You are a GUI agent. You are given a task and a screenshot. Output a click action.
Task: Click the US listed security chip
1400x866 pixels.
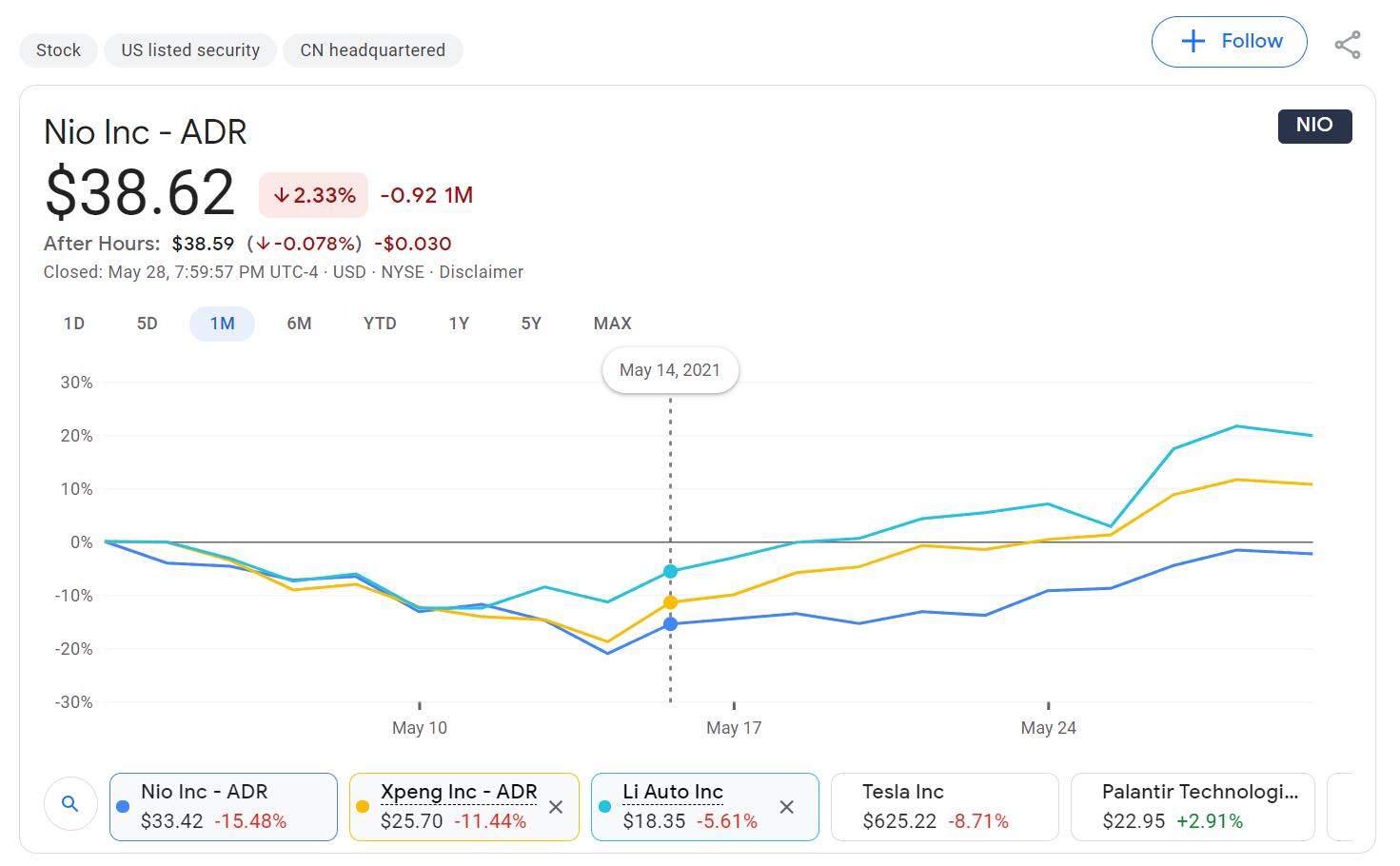coord(190,50)
